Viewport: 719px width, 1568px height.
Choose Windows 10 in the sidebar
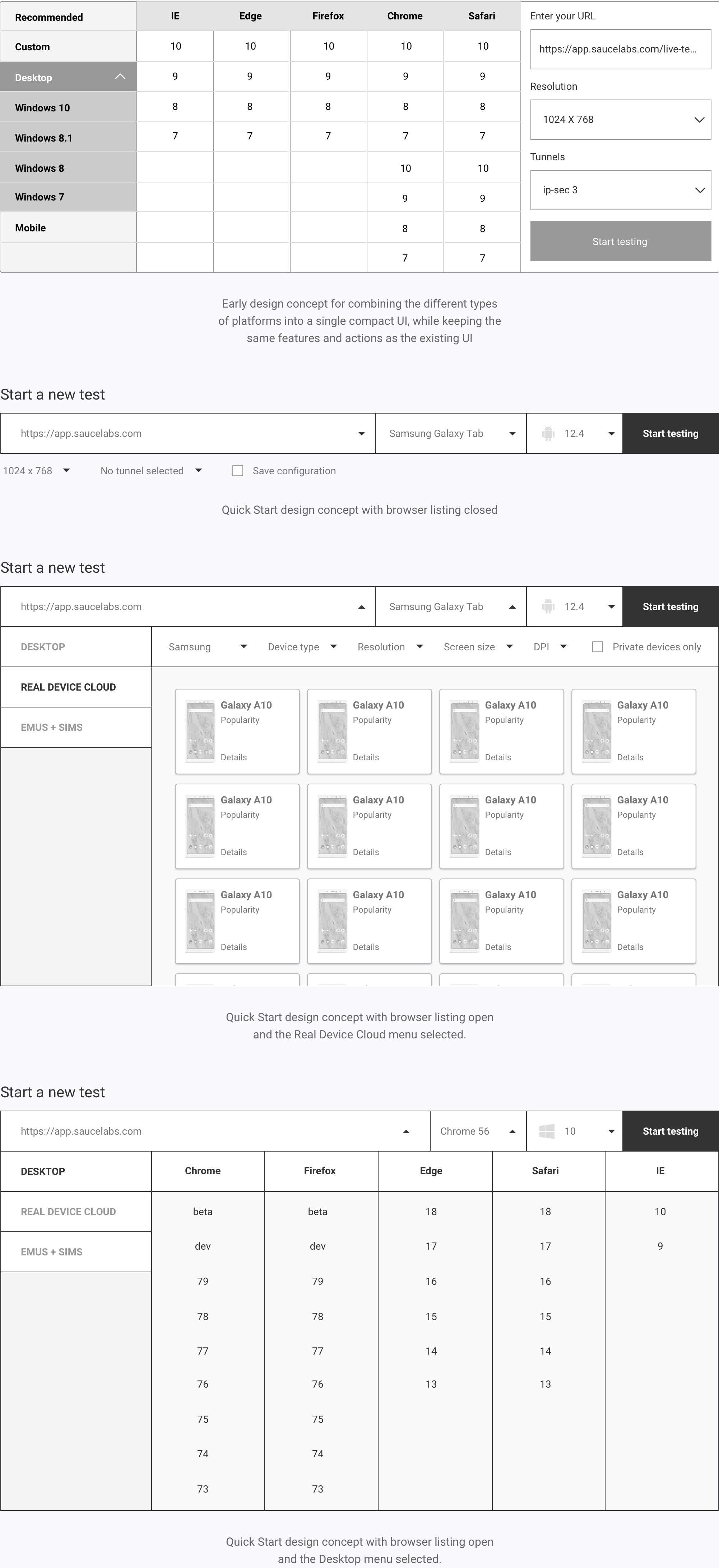pos(68,107)
